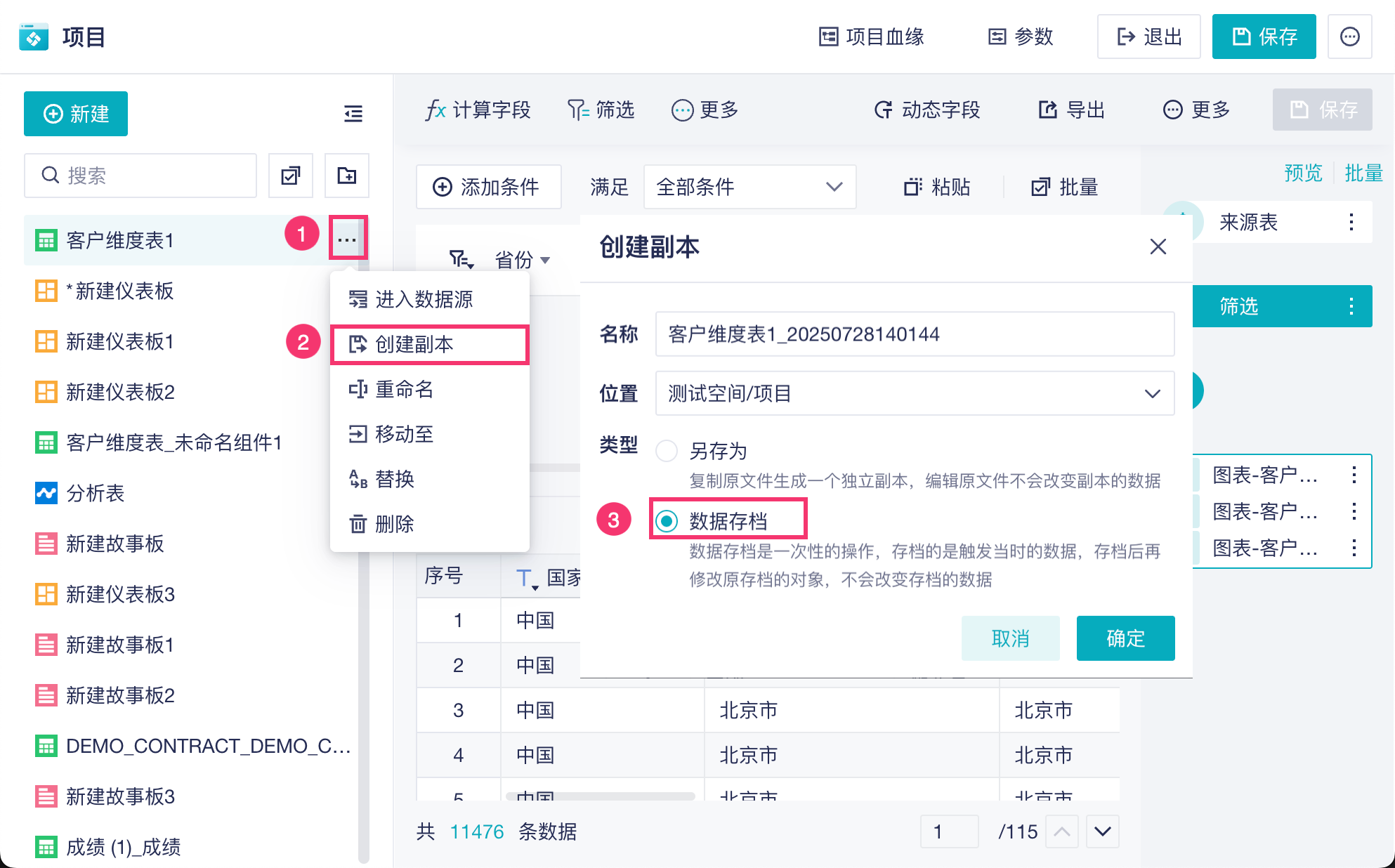Open the 筛选 step's vertical dots menu
The width and height of the screenshot is (1395, 868).
pyautogui.click(x=1351, y=306)
